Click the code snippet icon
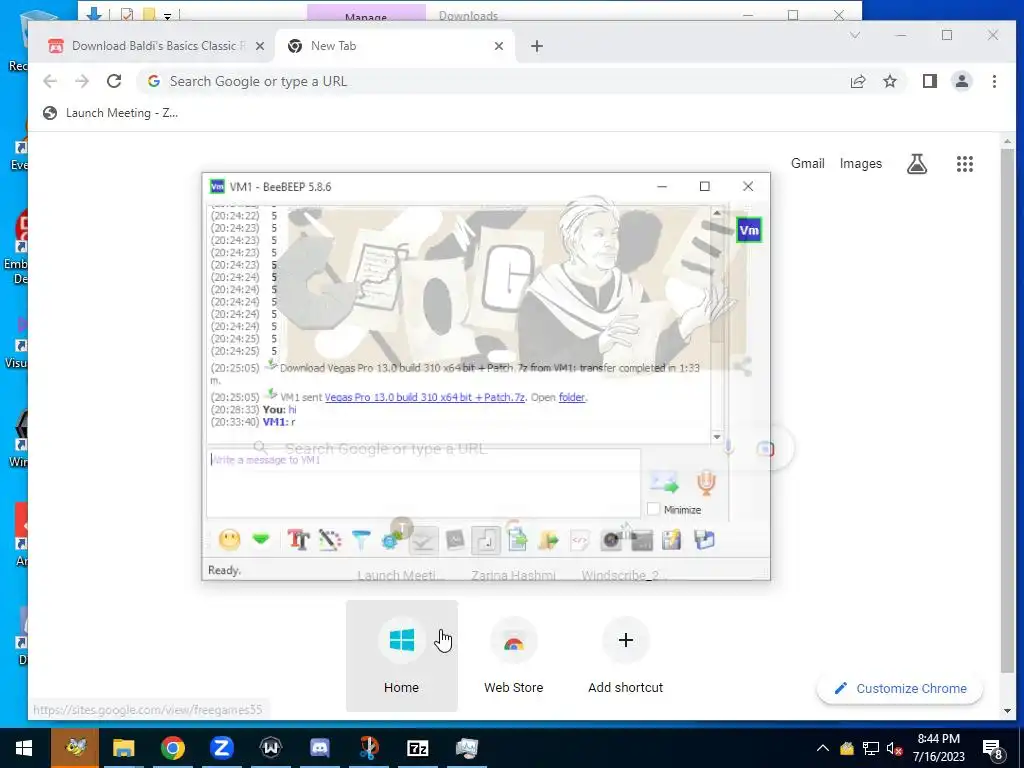The height and width of the screenshot is (768, 1024). (579, 540)
